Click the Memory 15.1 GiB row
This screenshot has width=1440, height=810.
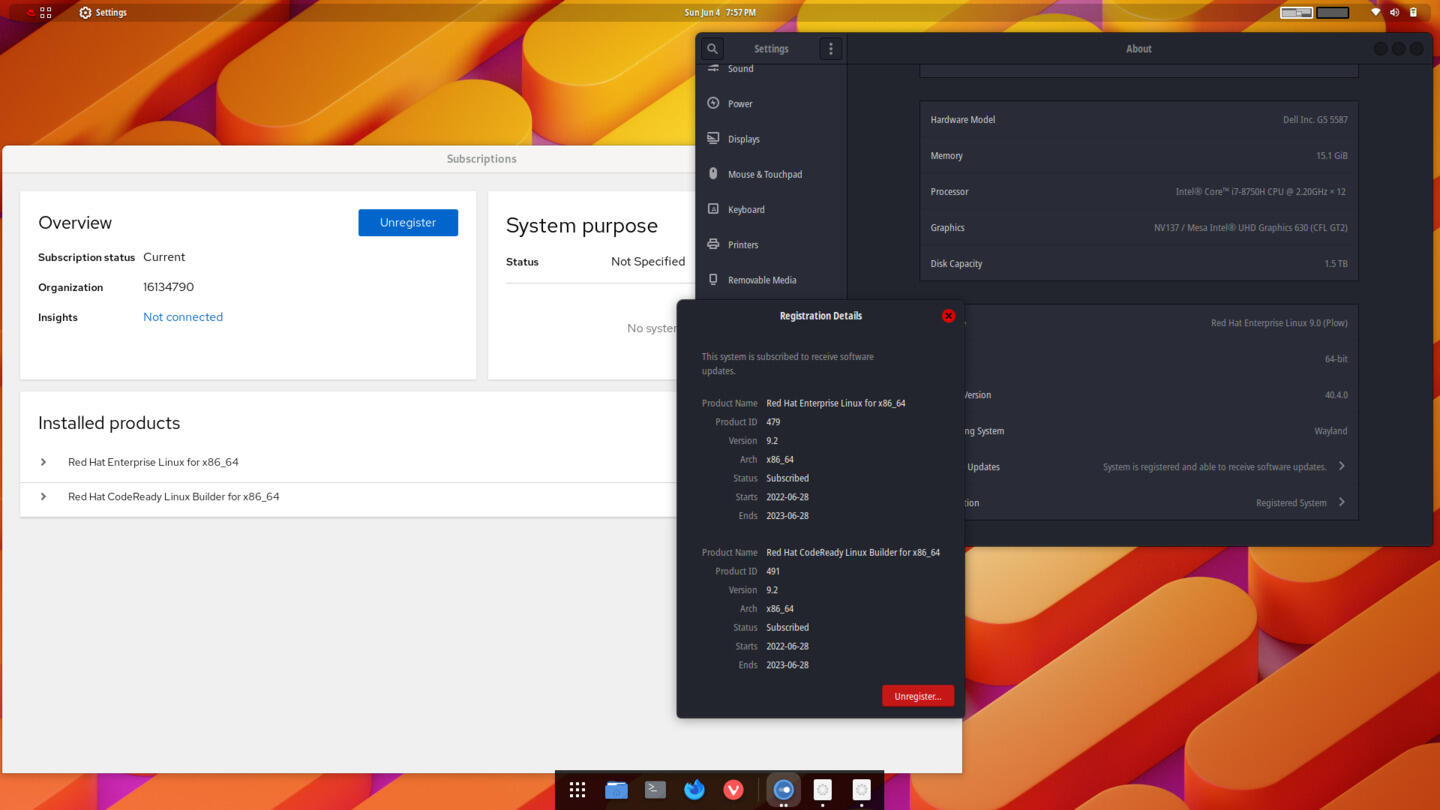click(1139, 155)
